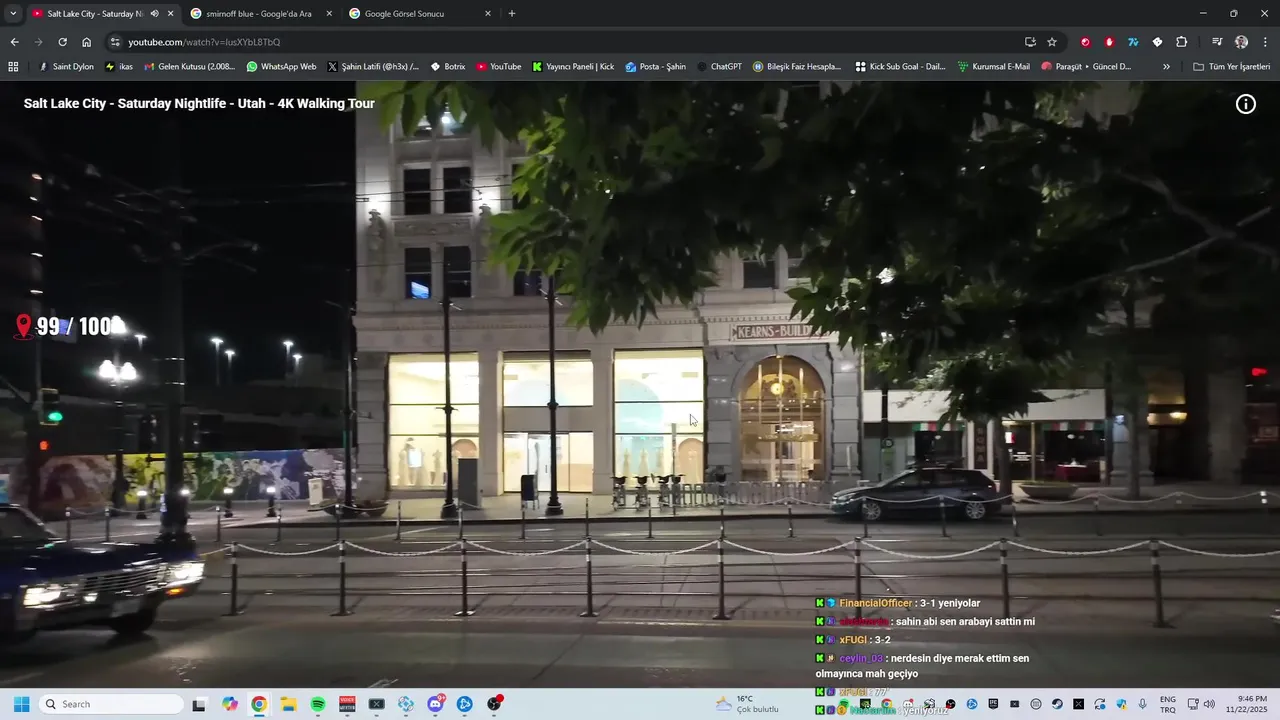Click the 'sahin abi sen arabayi sattin mi' message

pyautogui.click(x=925, y=622)
